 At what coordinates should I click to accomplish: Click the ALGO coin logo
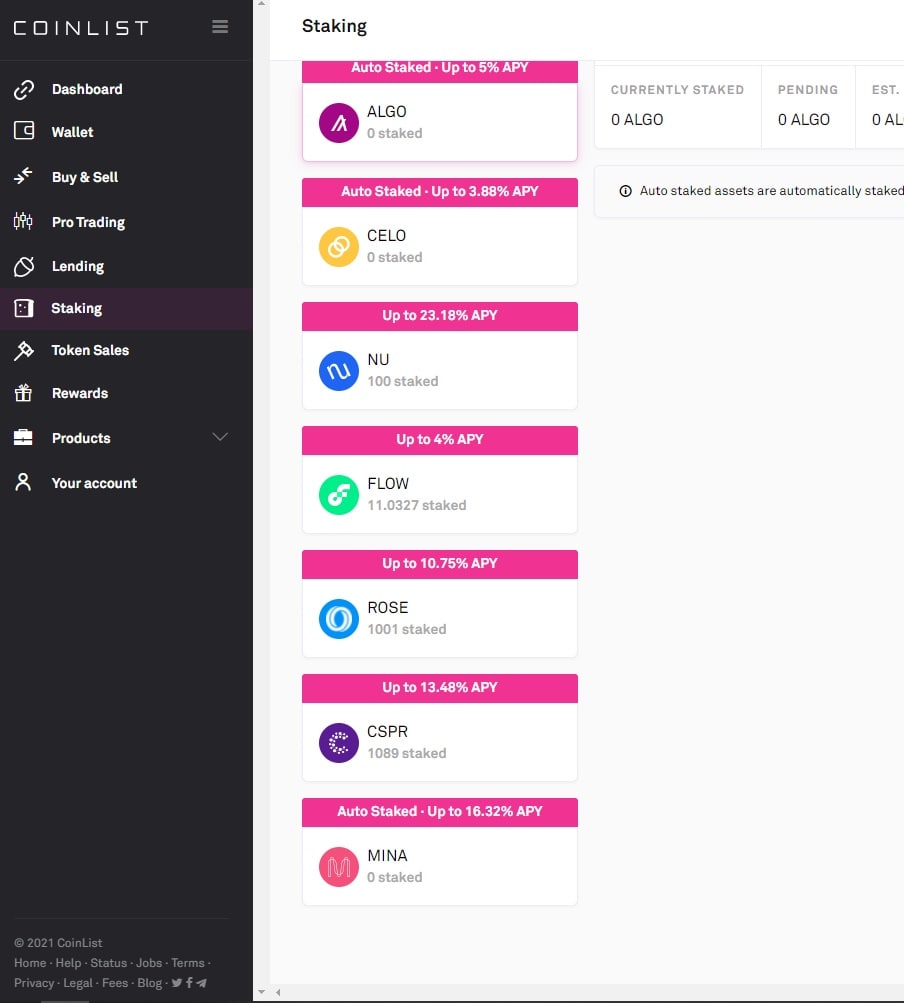[338, 123]
